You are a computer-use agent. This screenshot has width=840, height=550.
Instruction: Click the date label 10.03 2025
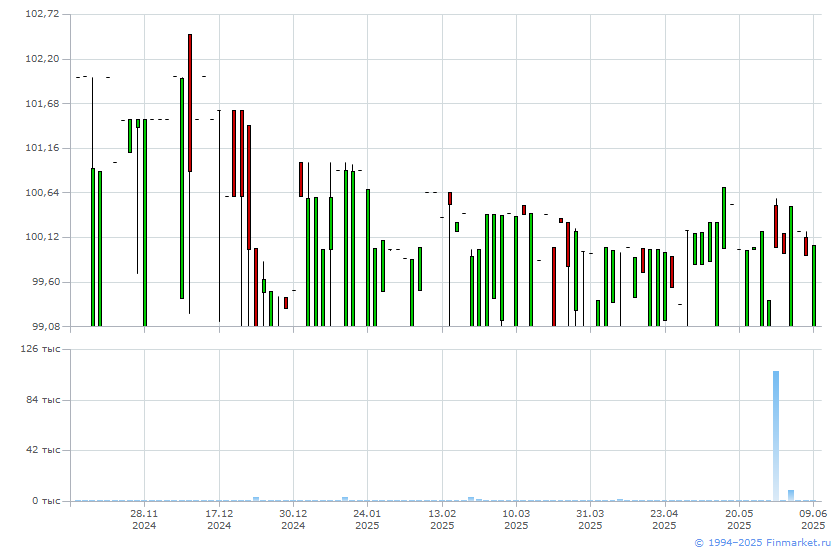coord(516,519)
